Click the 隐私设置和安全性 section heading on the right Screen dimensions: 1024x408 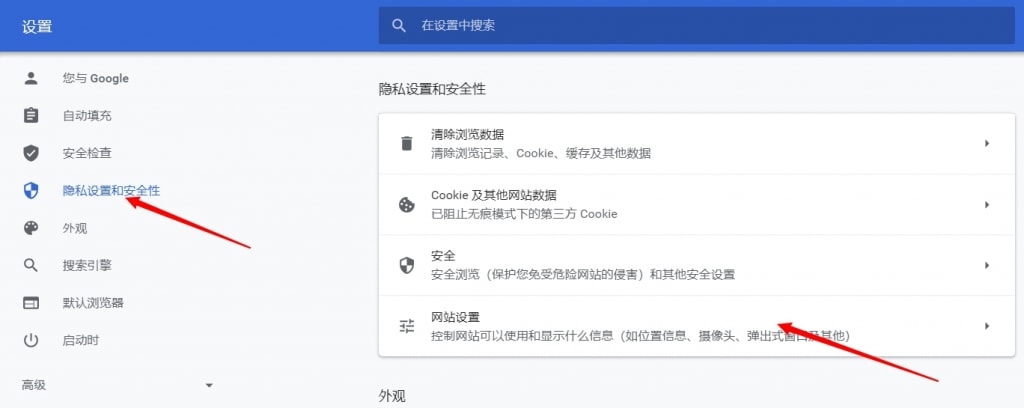(x=432, y=89)
